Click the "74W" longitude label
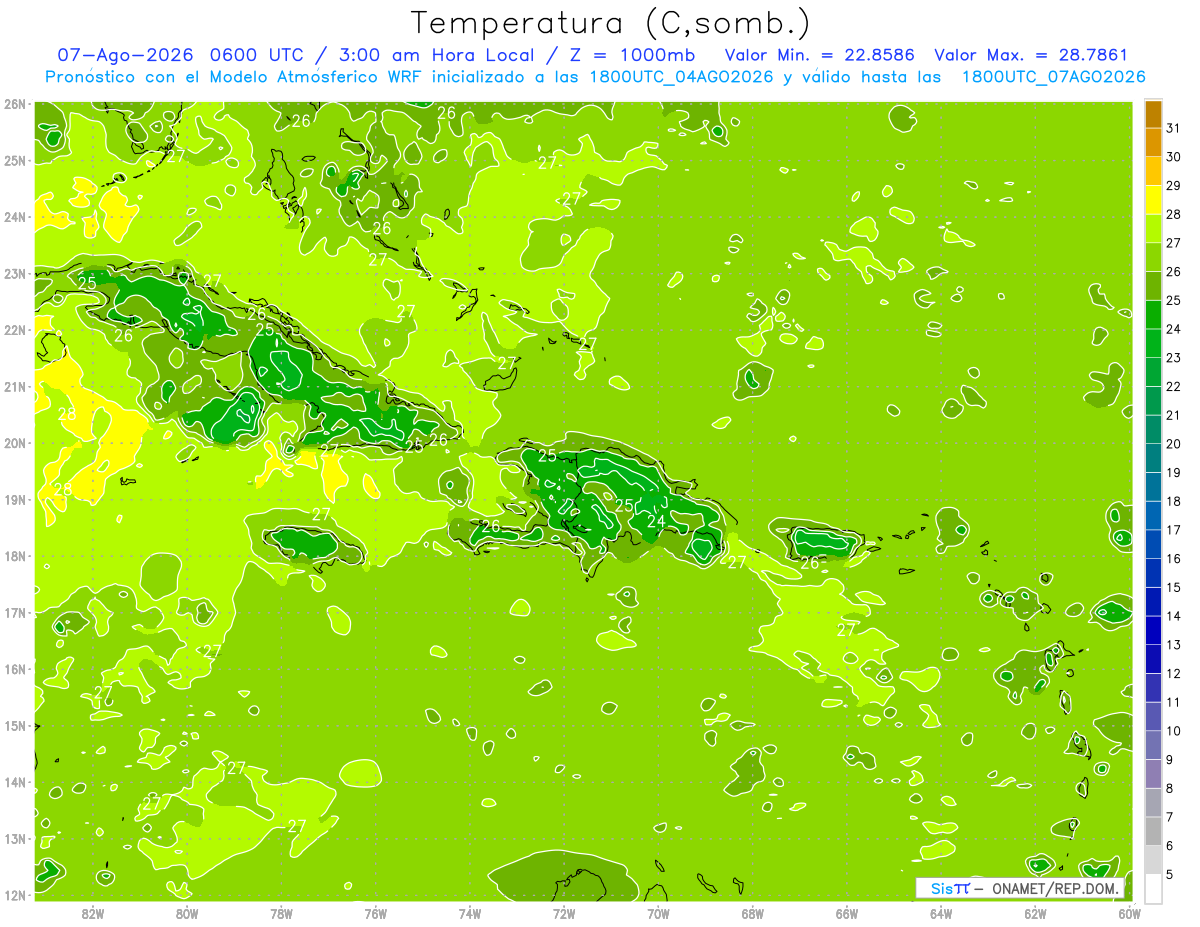This screenshot has width=1200, height=927. [x=470, y=913]
